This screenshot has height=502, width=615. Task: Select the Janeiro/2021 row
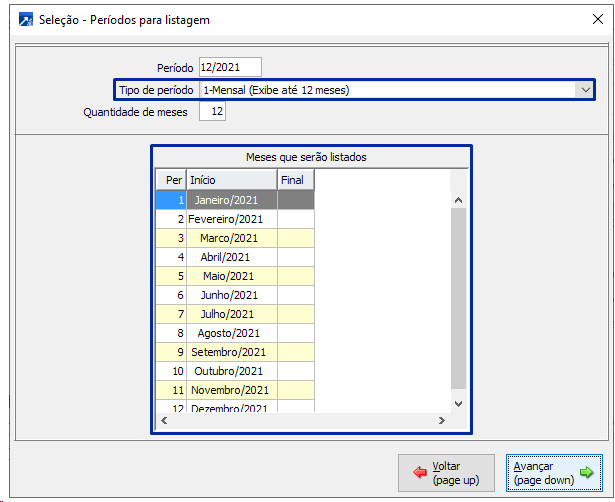click(x=226, y=200)
